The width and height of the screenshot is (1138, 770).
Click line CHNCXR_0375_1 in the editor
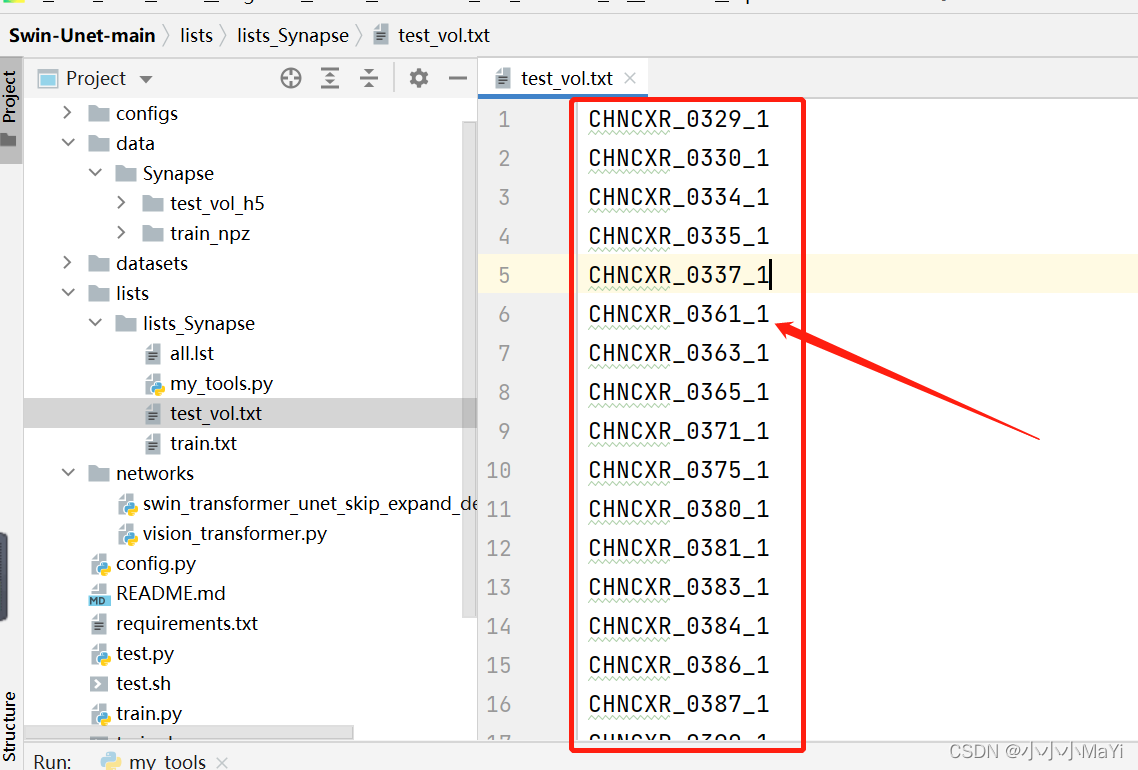tap(678, 470)
